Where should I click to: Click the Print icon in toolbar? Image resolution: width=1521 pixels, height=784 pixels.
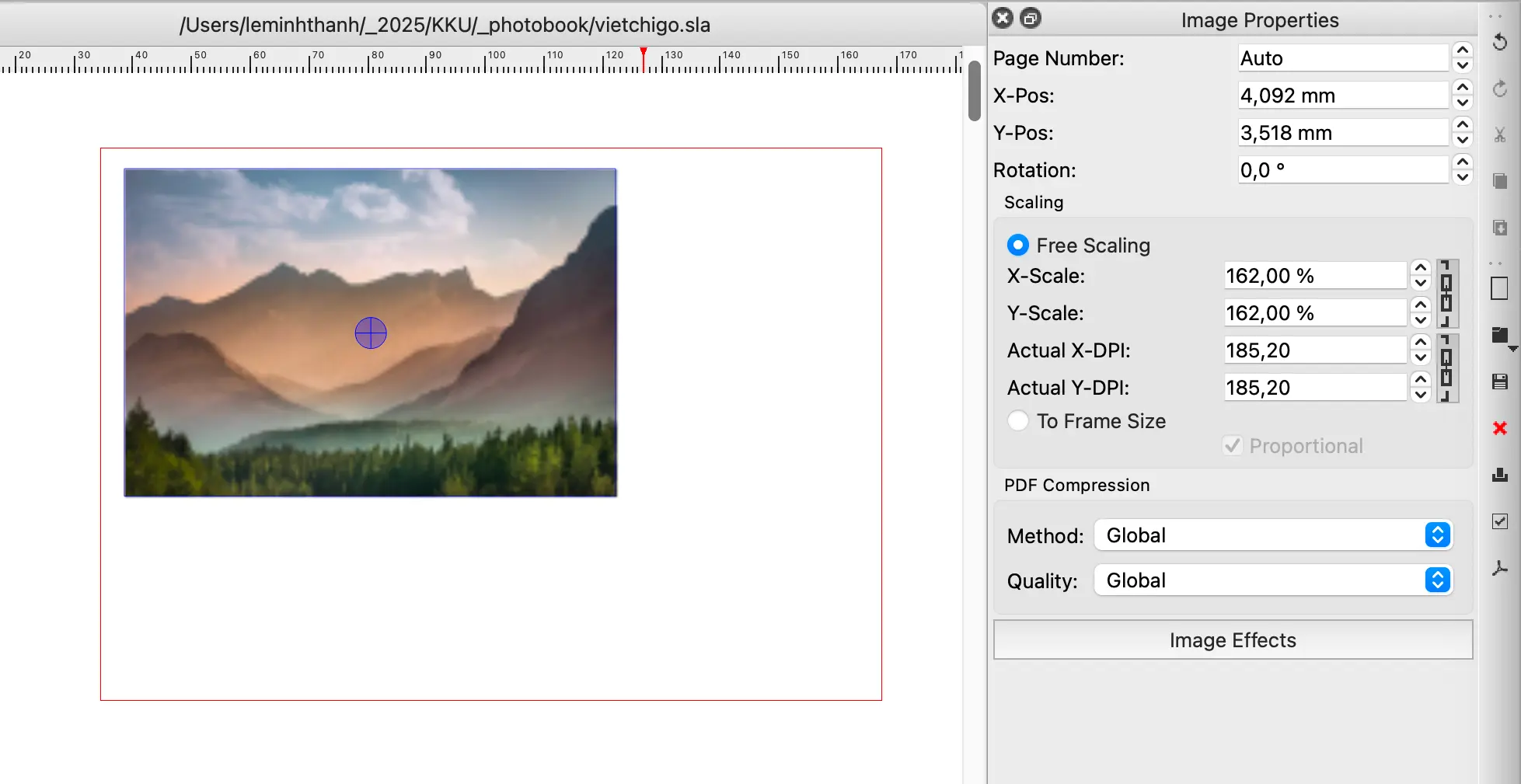click(1500, 475)
